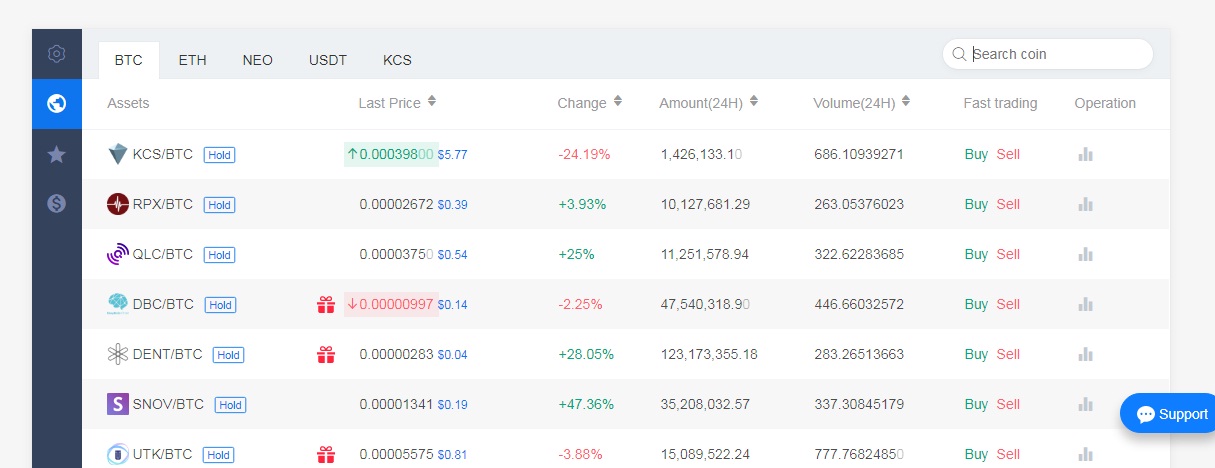Open the QLC/BTC pair name
The height and width of the screenshot is (468, 1215).
163,254
